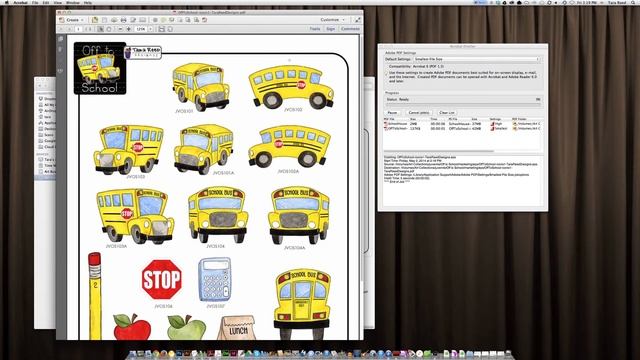
Task: Click the Acrobat menu in the menu bar
Action: click(20, 2)
